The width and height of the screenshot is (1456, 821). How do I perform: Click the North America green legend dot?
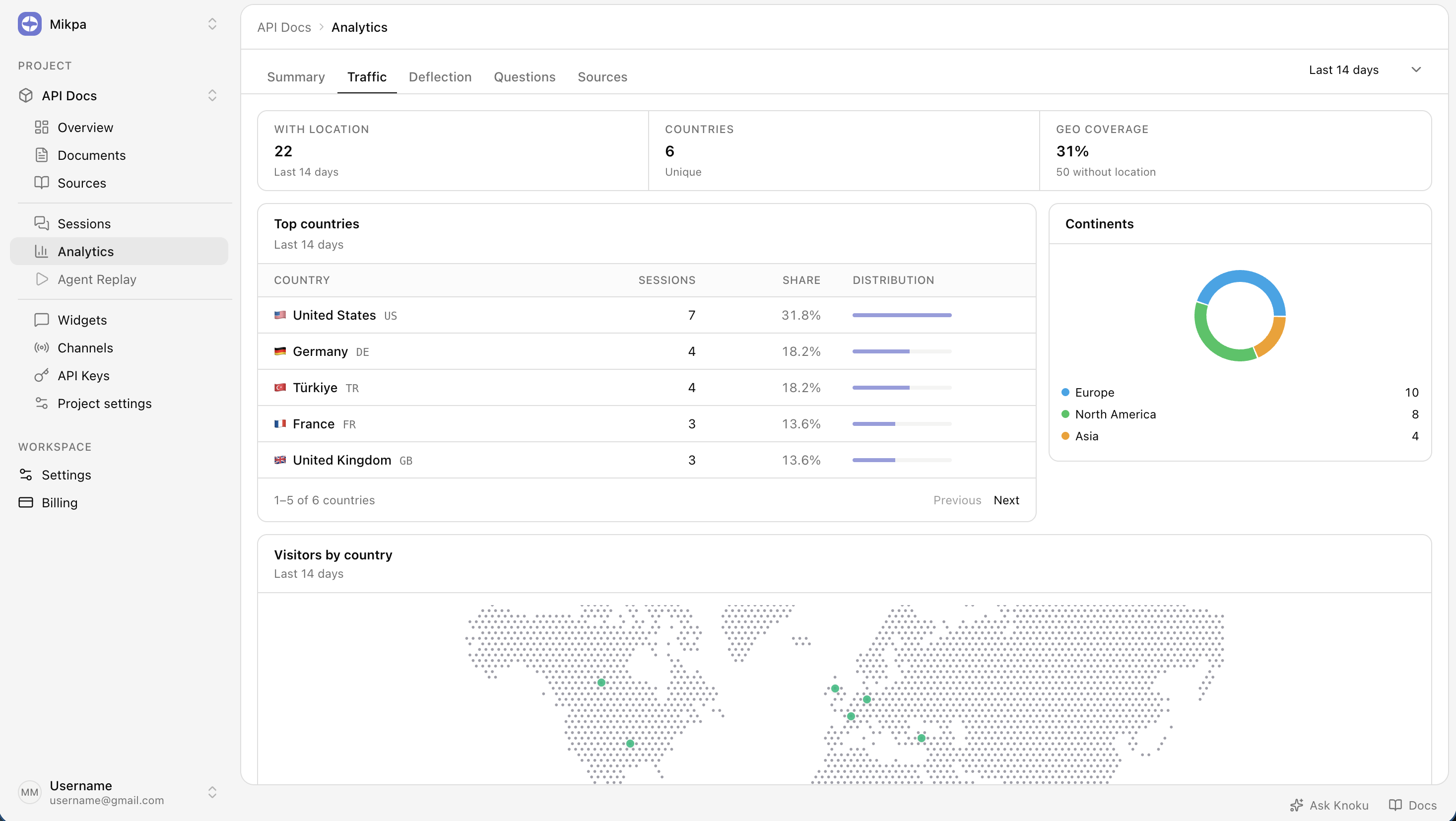click(x=1065, y=414)
